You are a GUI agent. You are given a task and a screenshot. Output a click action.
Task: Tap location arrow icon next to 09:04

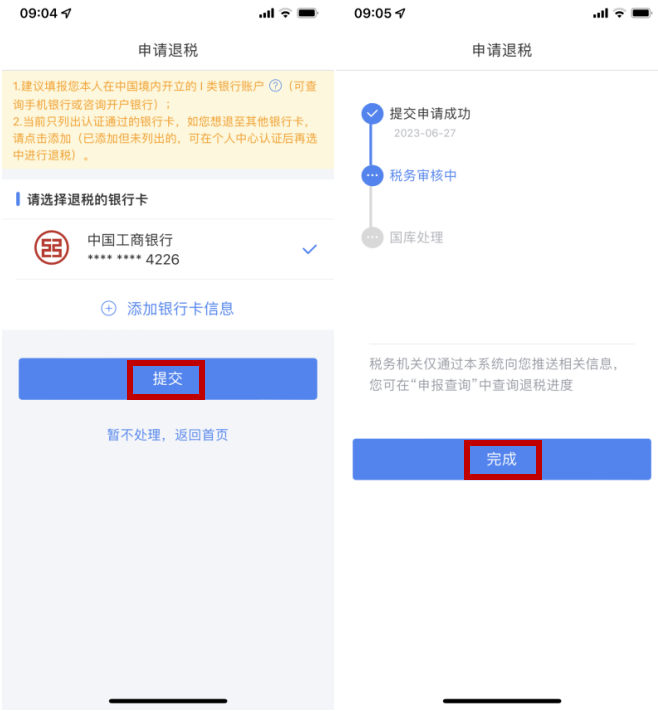[x=67, y=14]
